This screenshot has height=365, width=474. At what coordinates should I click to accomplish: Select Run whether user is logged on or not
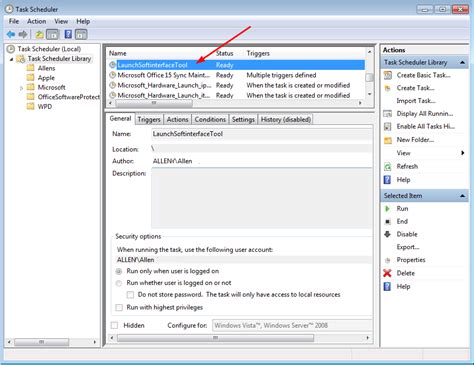[x=119, y=283]
